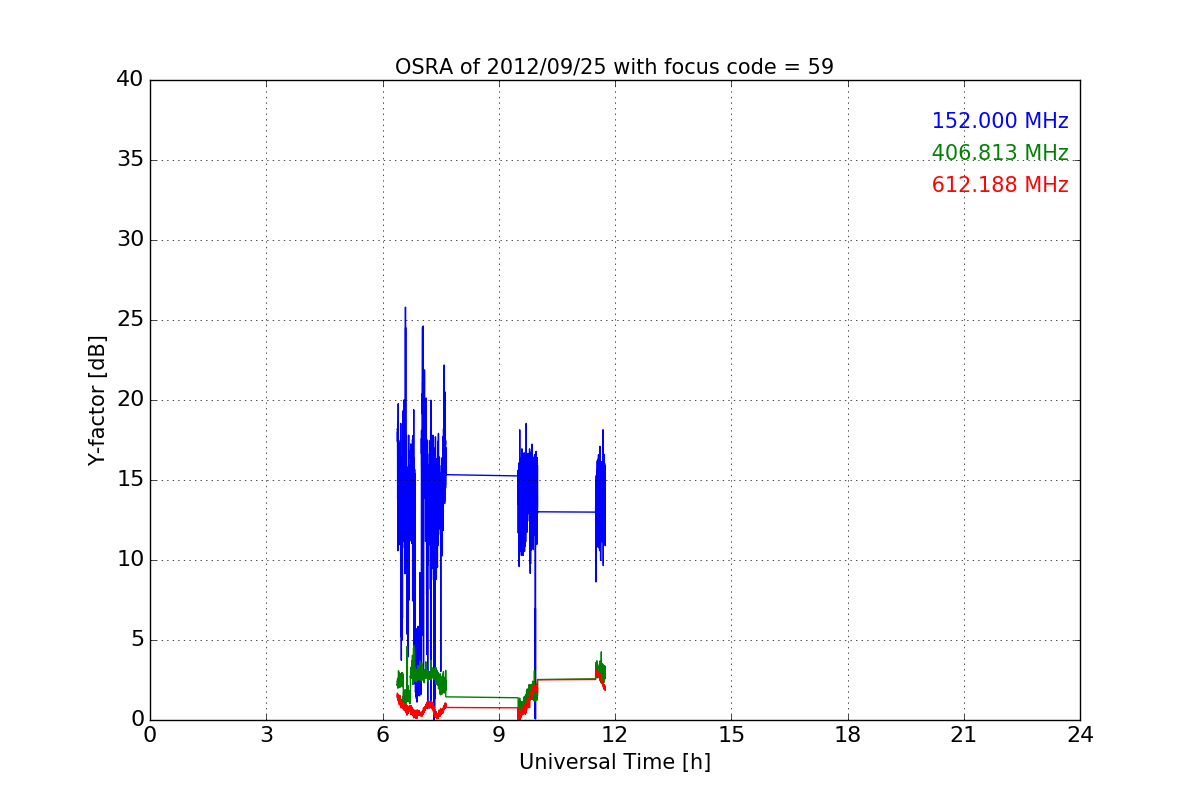Select the blue '152.000 MHz' legend label

pyautogui.click(x=1000, y=121)
